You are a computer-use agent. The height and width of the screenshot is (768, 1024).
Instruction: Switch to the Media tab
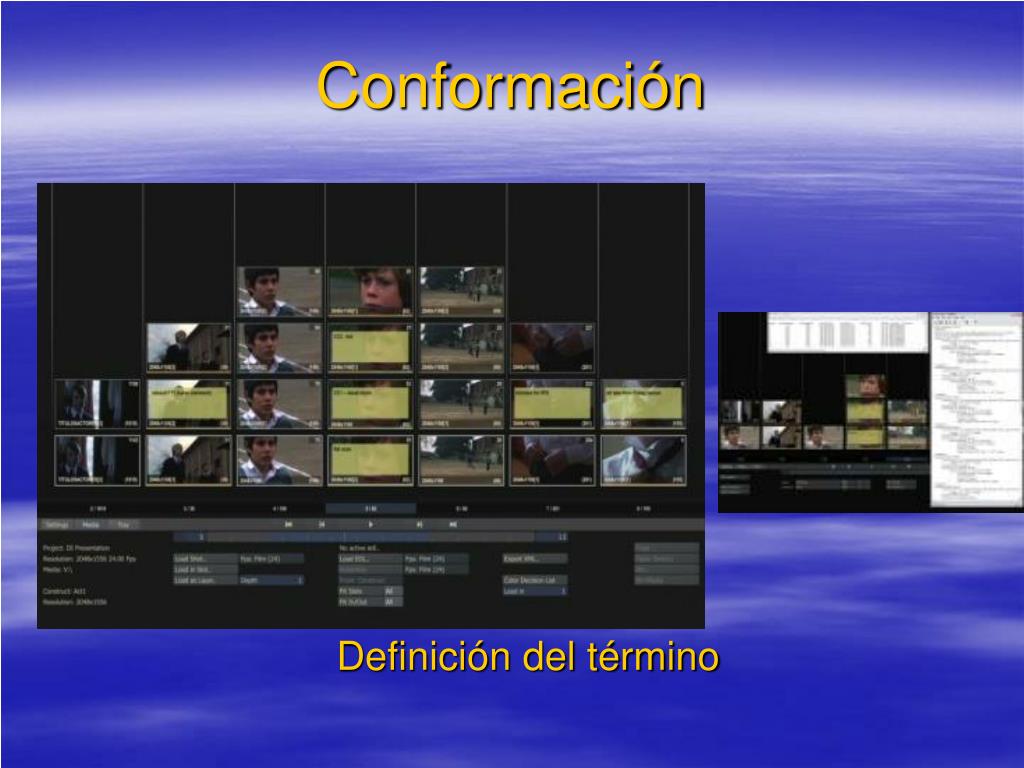point(91,524)
